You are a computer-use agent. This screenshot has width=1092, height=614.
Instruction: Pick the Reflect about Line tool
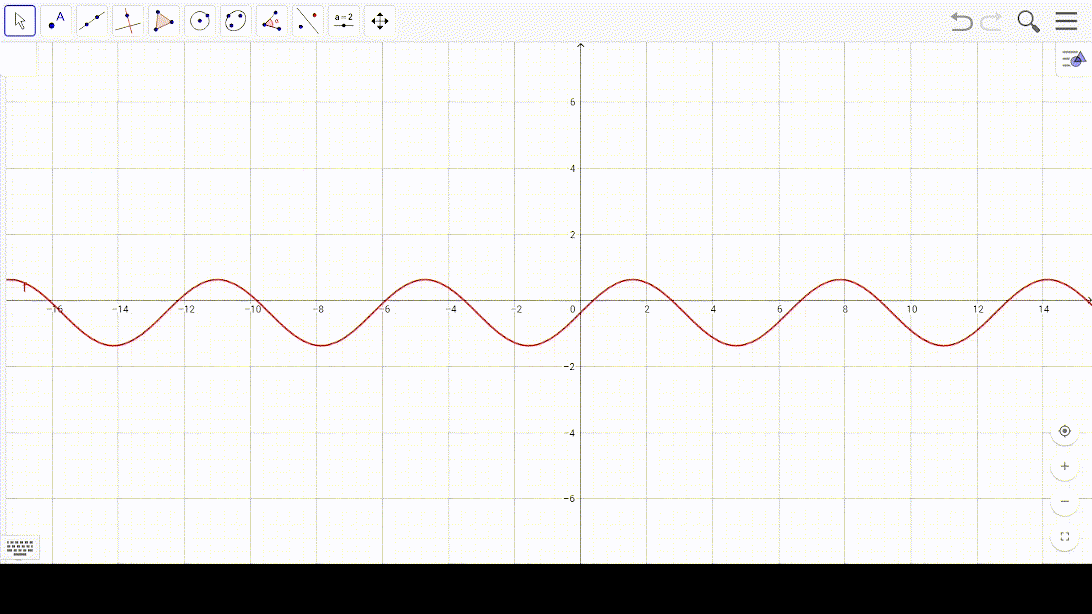point(308,21)
